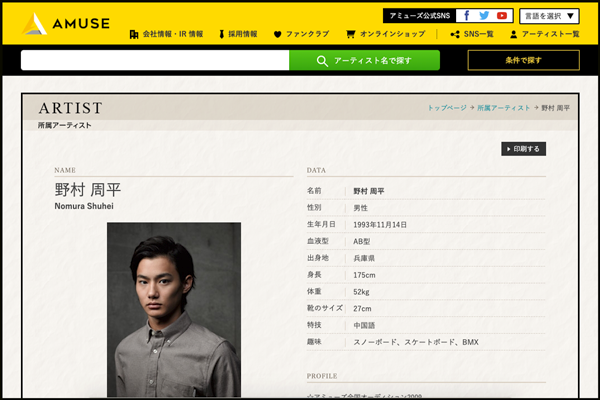Open the official Facebook page icon

click(x=466, y=16)
